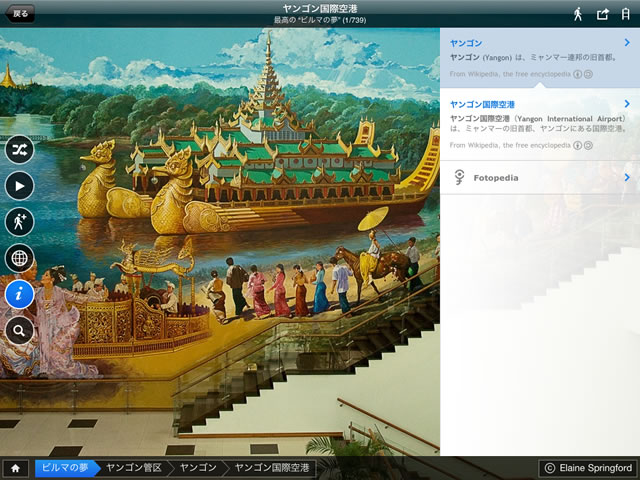Tap the 最高の ビルマの夢 (1/739) subtitle
The height and width of the screenshot is (480, 640).
coord(320,20)
